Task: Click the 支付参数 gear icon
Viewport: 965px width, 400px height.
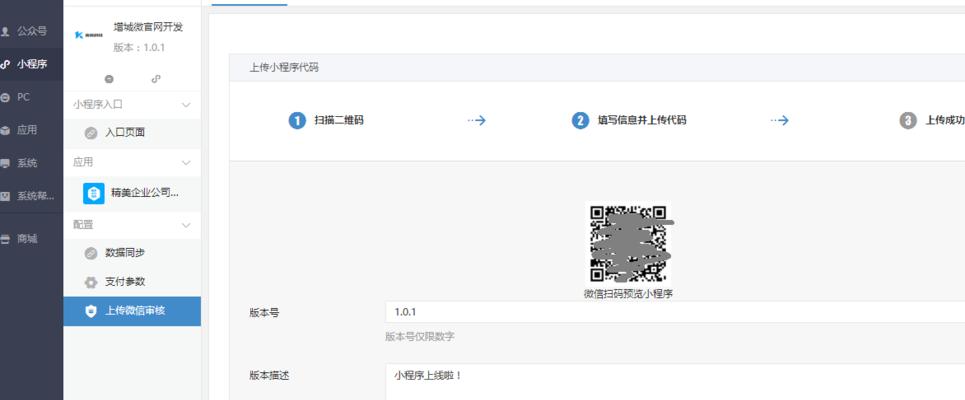Action: point(91,282)
